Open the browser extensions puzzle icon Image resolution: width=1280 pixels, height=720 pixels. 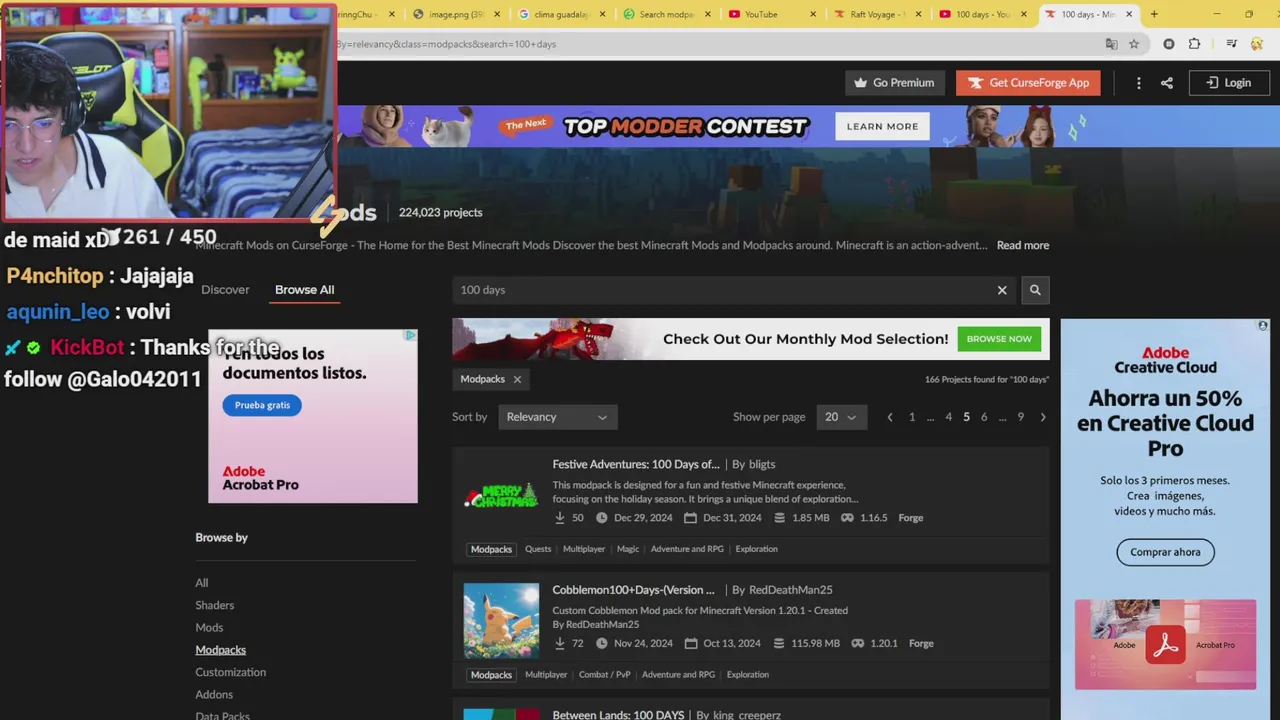(1194, 44)
